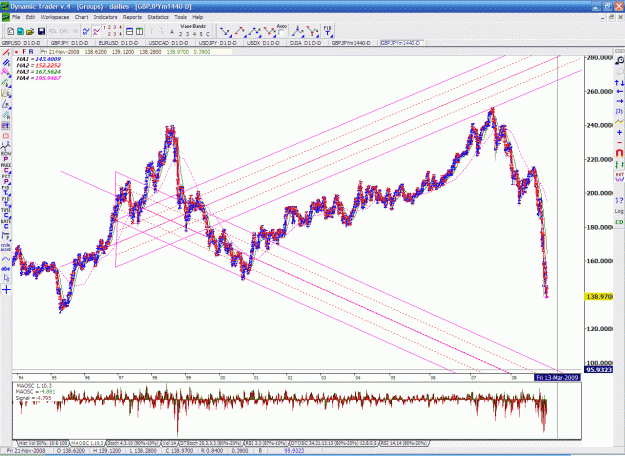Select the red rectangle drawing tool
Screen dimensions: 625x456
tap(6, 136)
